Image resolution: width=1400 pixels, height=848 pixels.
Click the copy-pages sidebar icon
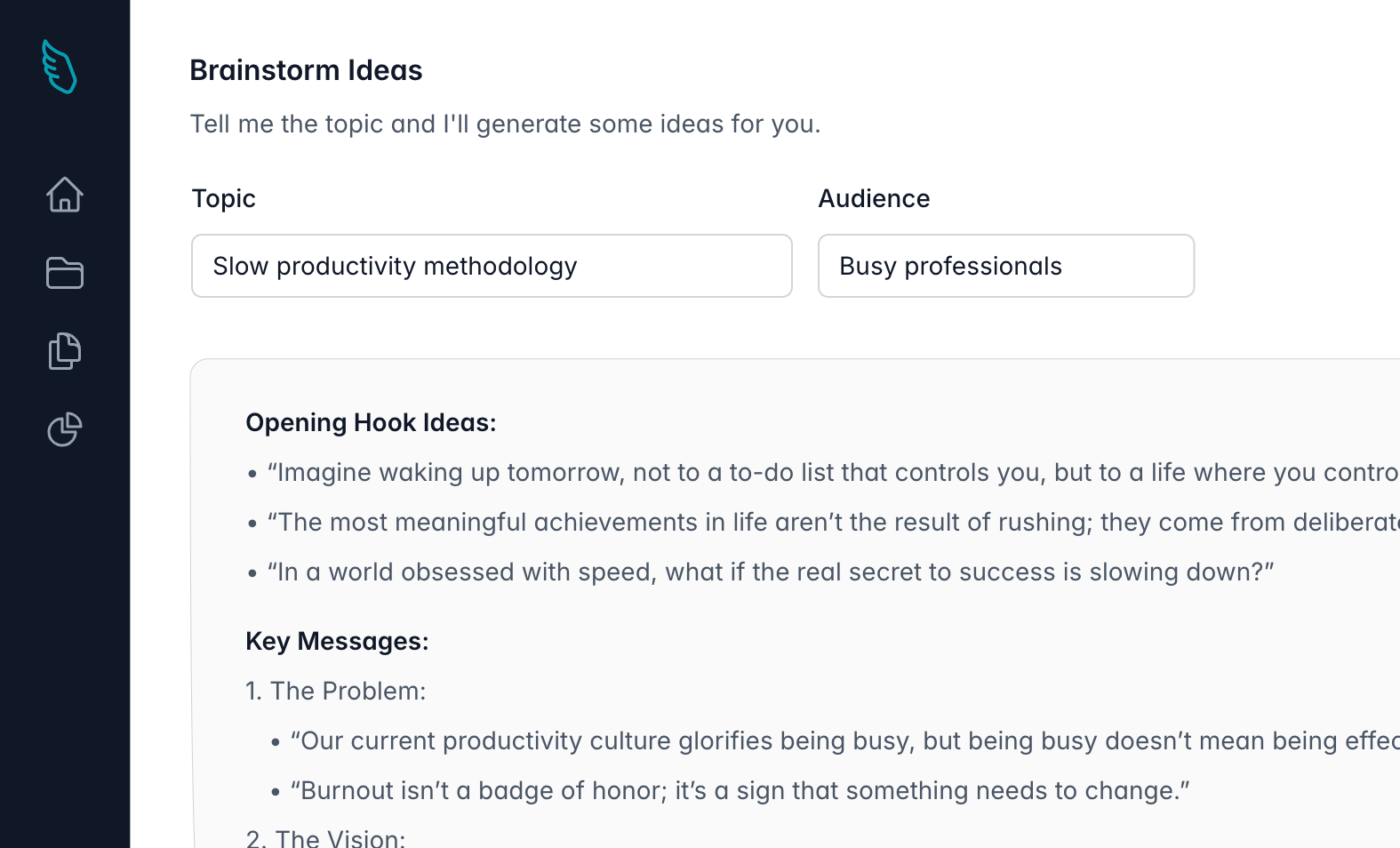click(64, 350)
